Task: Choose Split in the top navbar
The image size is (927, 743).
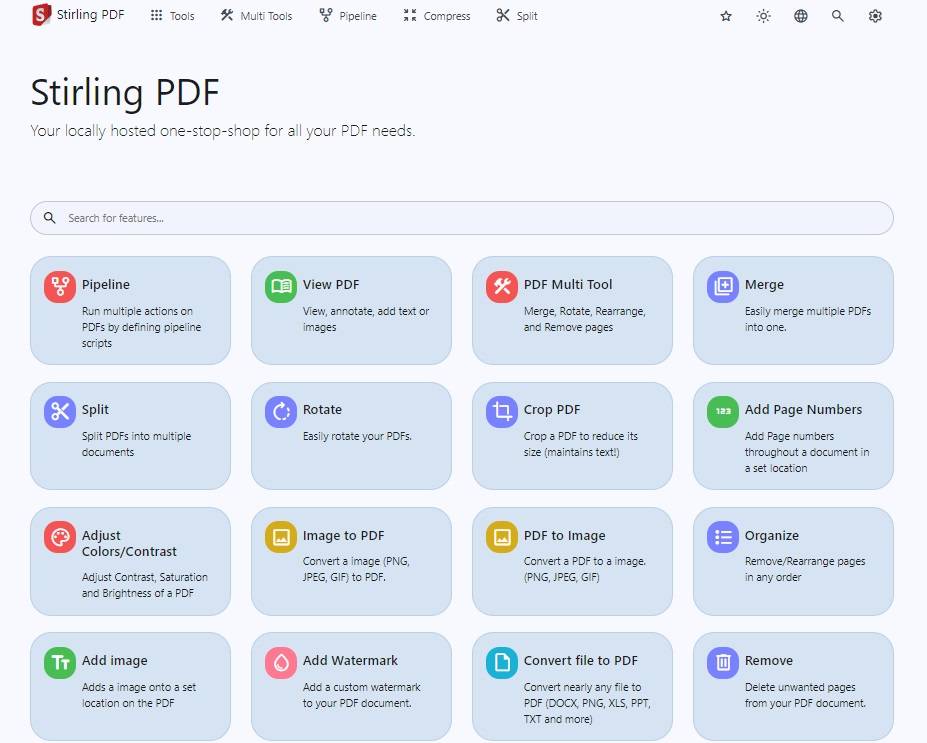Action: tap(517, 16)
